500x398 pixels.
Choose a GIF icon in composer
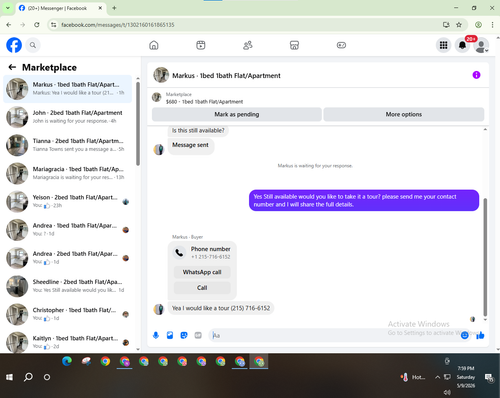pos(198,335)
